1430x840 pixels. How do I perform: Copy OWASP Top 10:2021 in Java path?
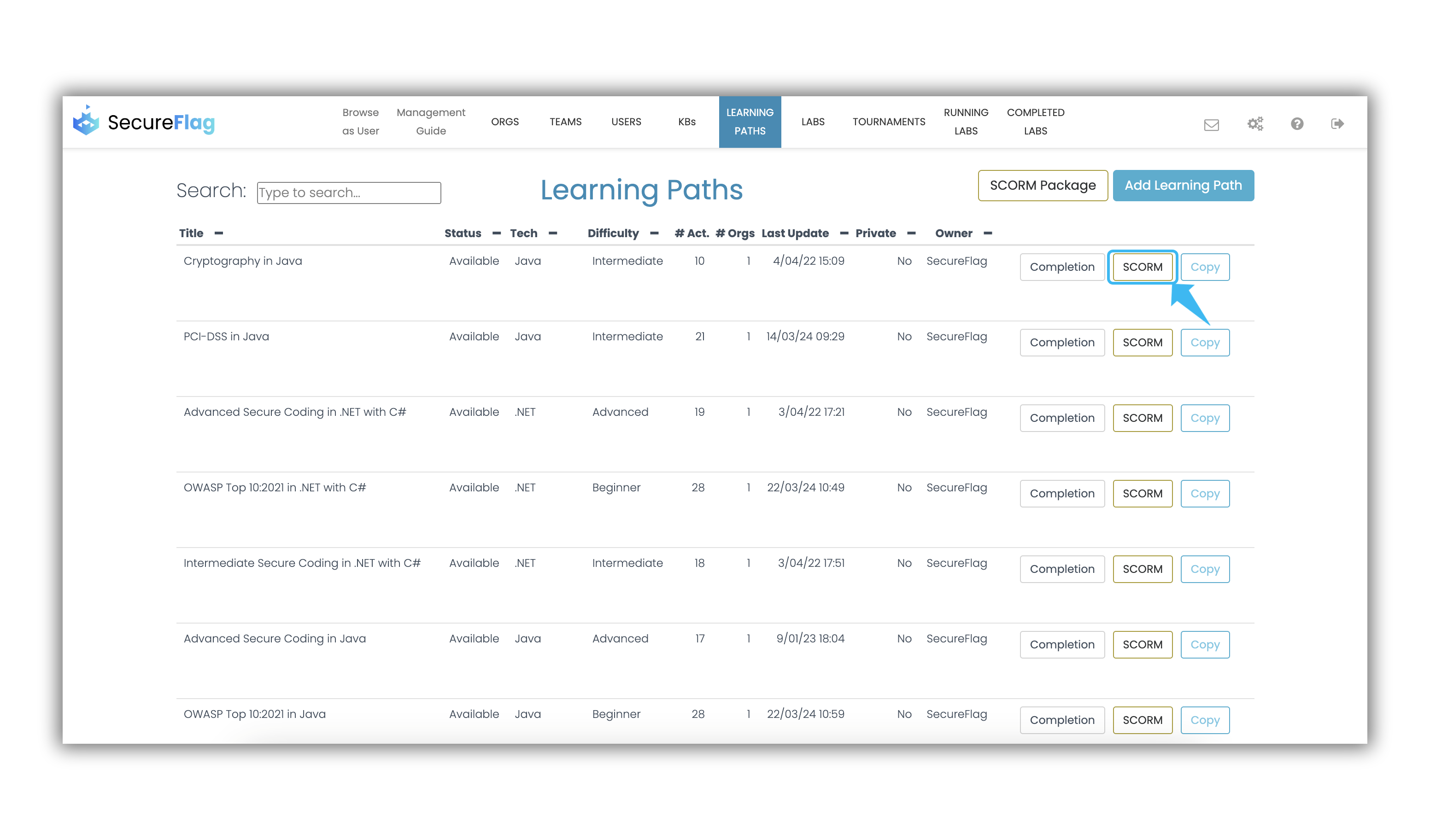(x=1205, y=720)
